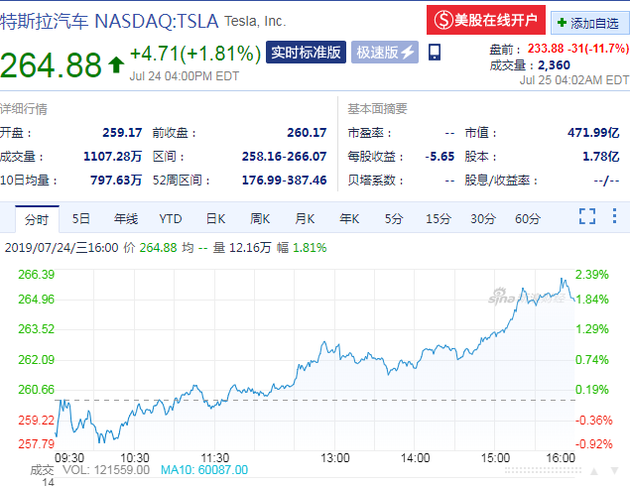Image resolution: width=630 pixels, height=486 pixels.
Task: Click the 美股在线开户 red button
Action: click(486, 20)
